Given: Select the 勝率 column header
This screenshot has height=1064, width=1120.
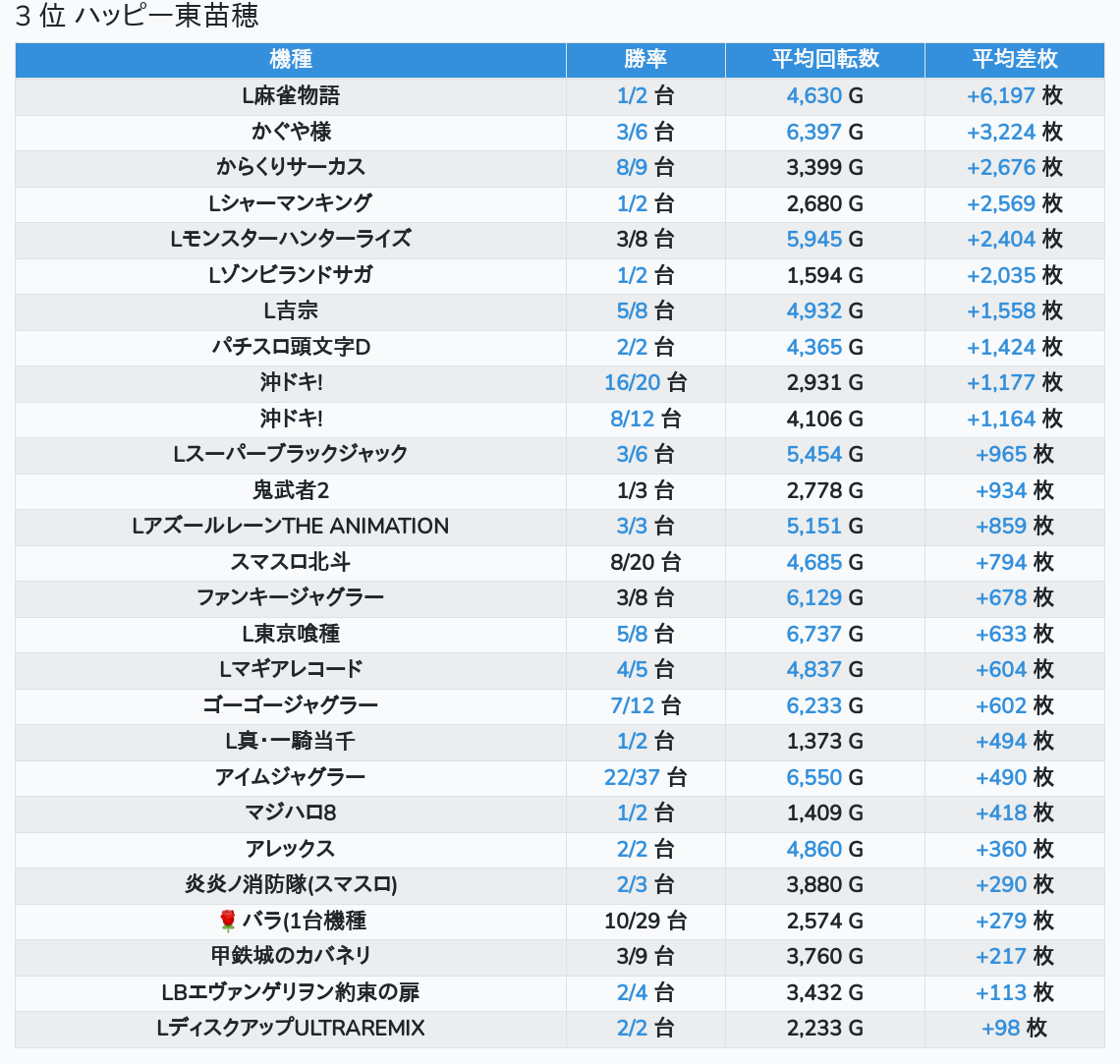Looking at the screenshot, I should tap(645, 59).
